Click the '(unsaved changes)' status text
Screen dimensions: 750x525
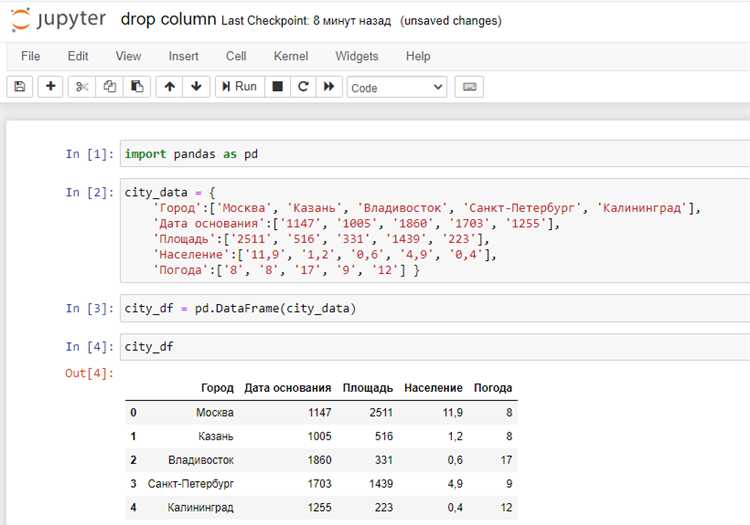coord(451,21)
